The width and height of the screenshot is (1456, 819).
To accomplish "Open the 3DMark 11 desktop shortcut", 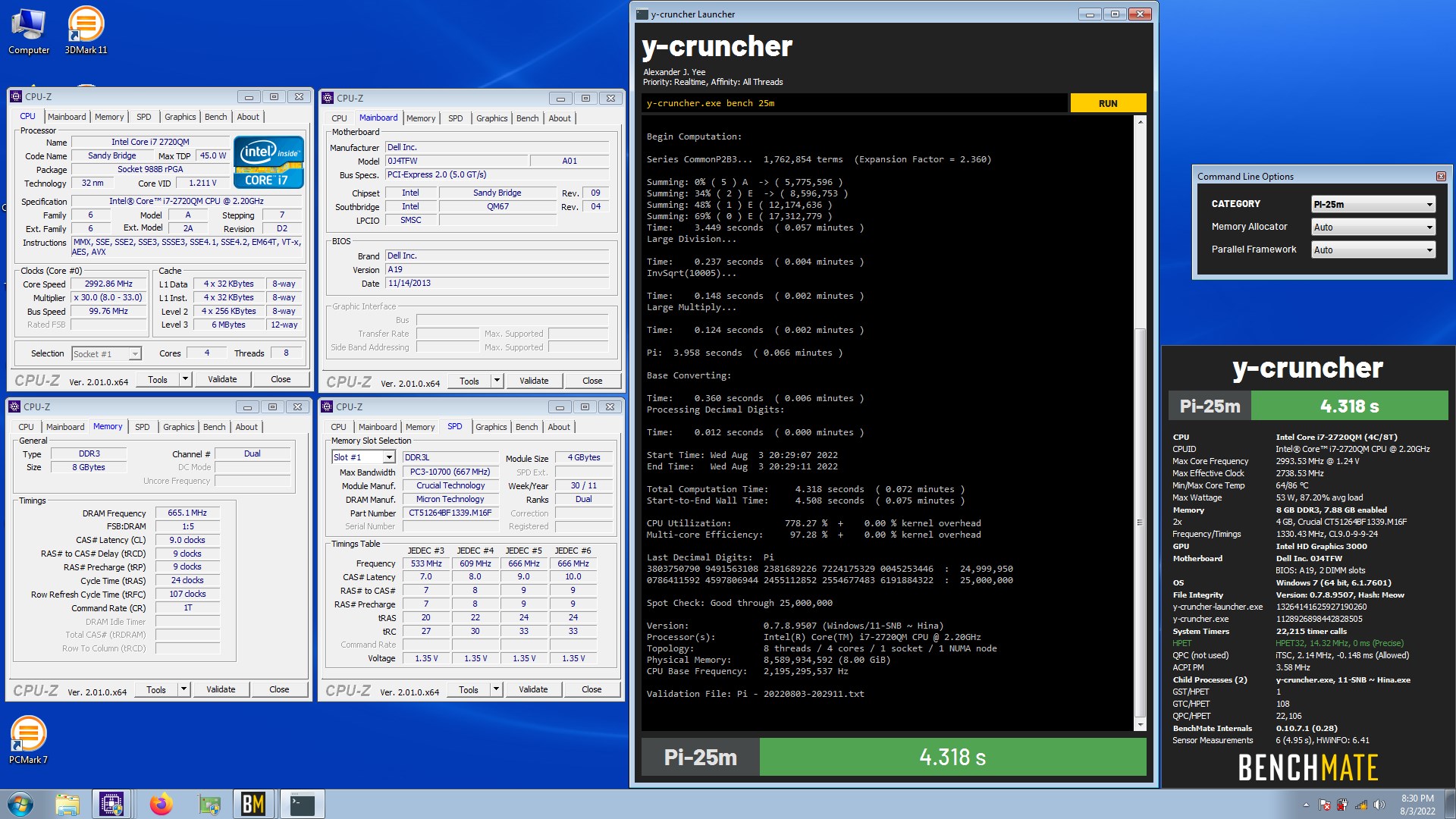I will pos(86,31).
